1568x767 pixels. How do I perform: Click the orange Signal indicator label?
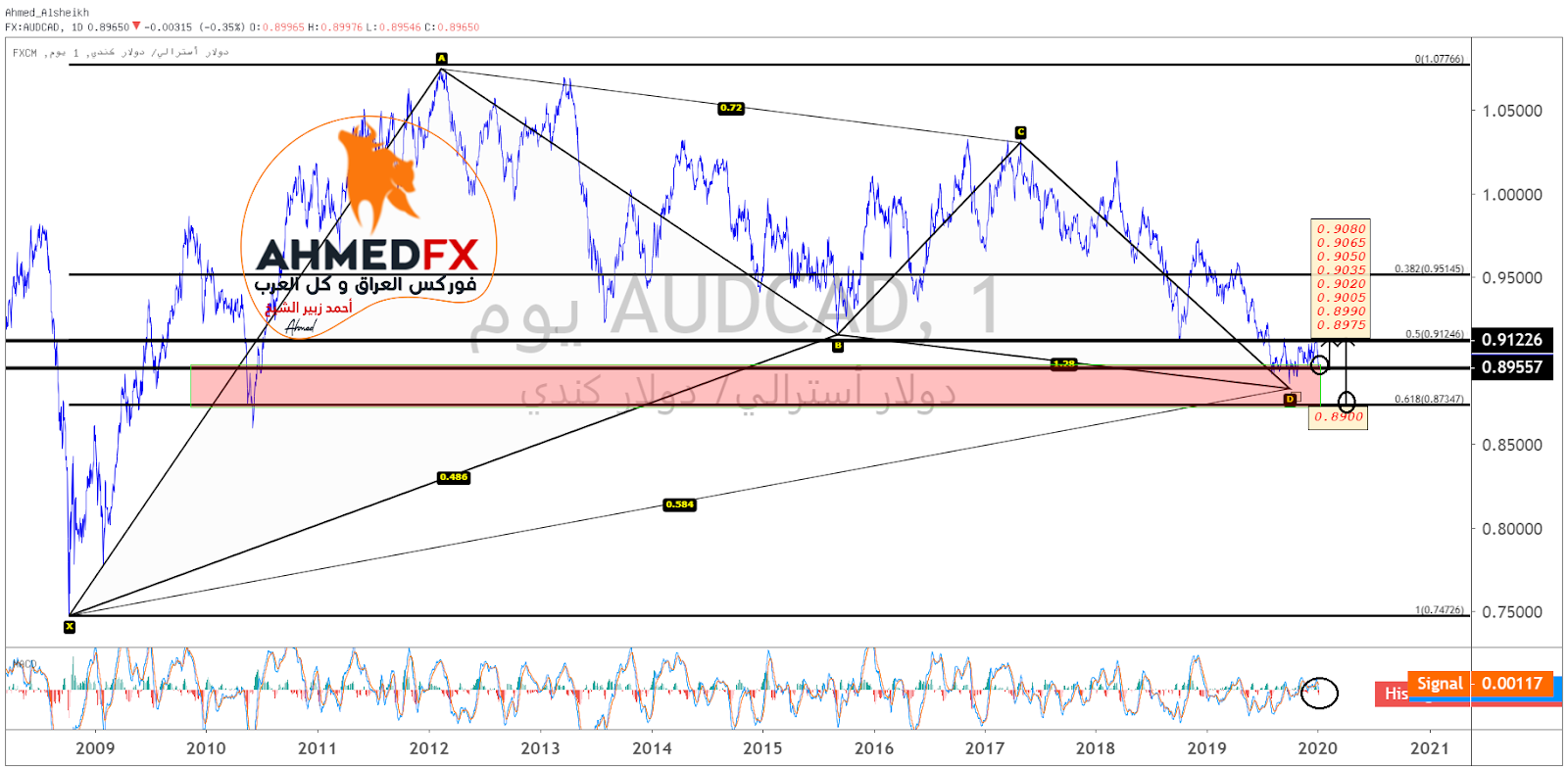1440,684
